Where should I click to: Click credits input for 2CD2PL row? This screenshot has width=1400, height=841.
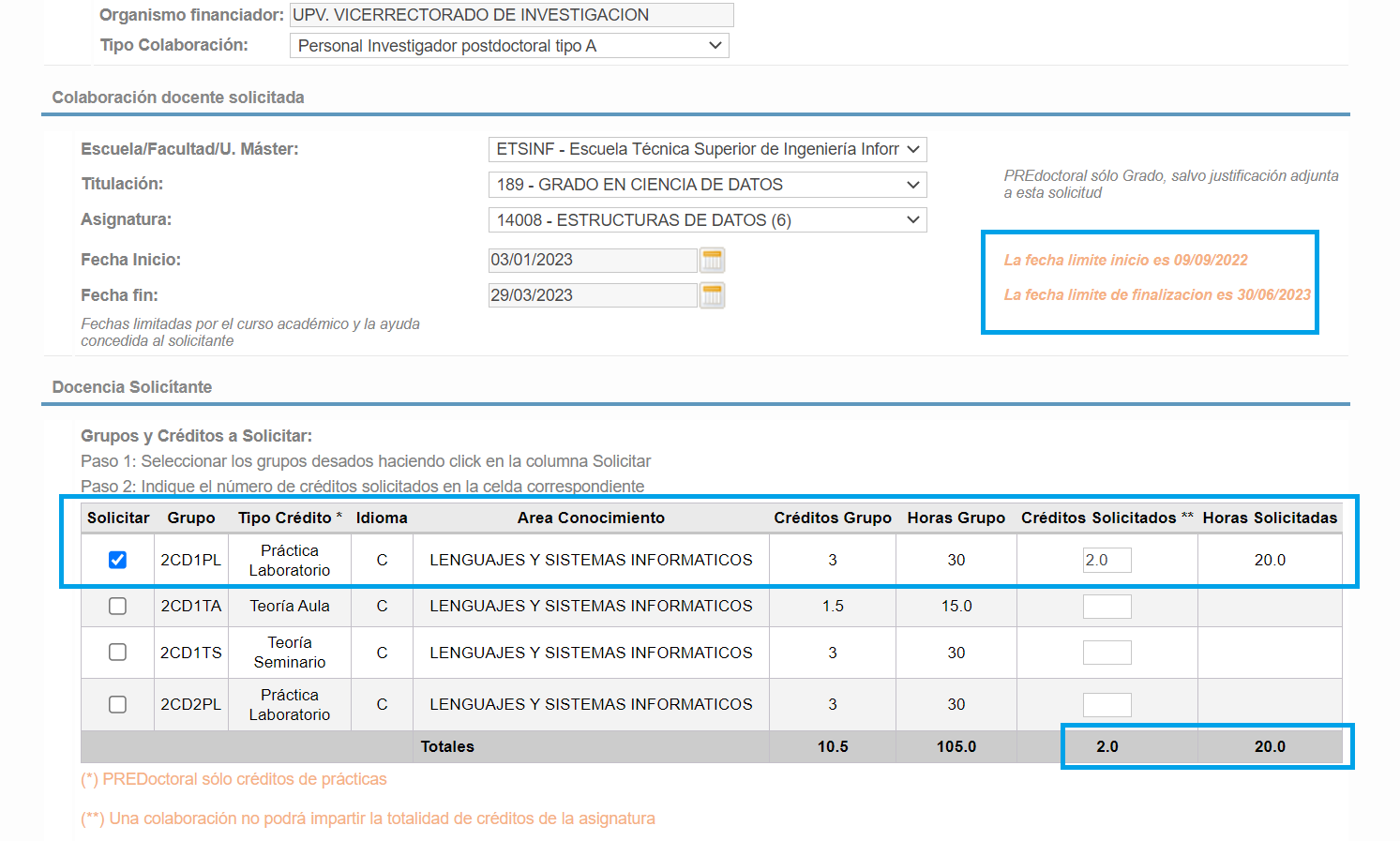click(1106, 705)
